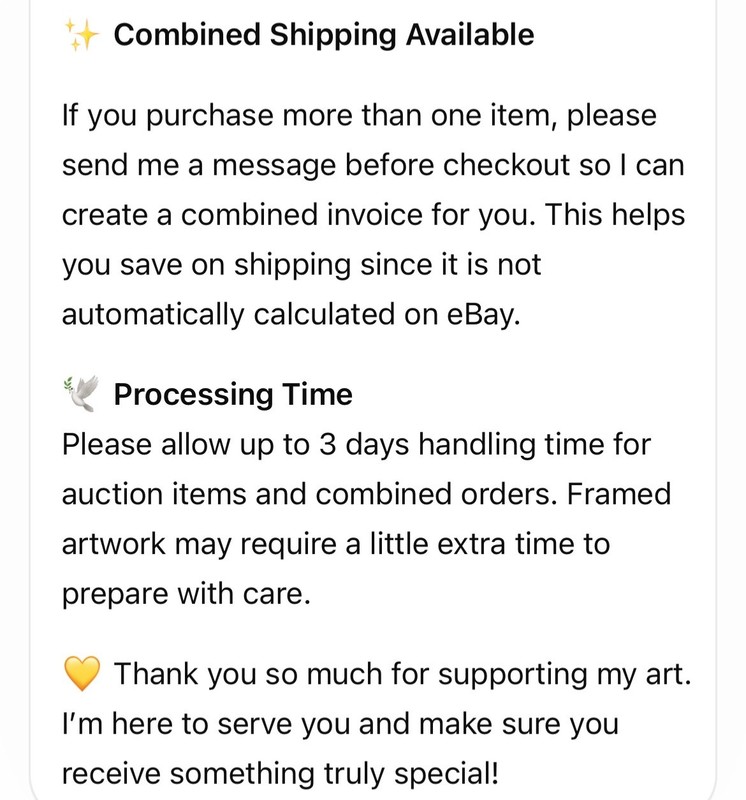Click the dove emoji beside Processing Time
This screenshot has width=746, height=800.
pos(82,393)
